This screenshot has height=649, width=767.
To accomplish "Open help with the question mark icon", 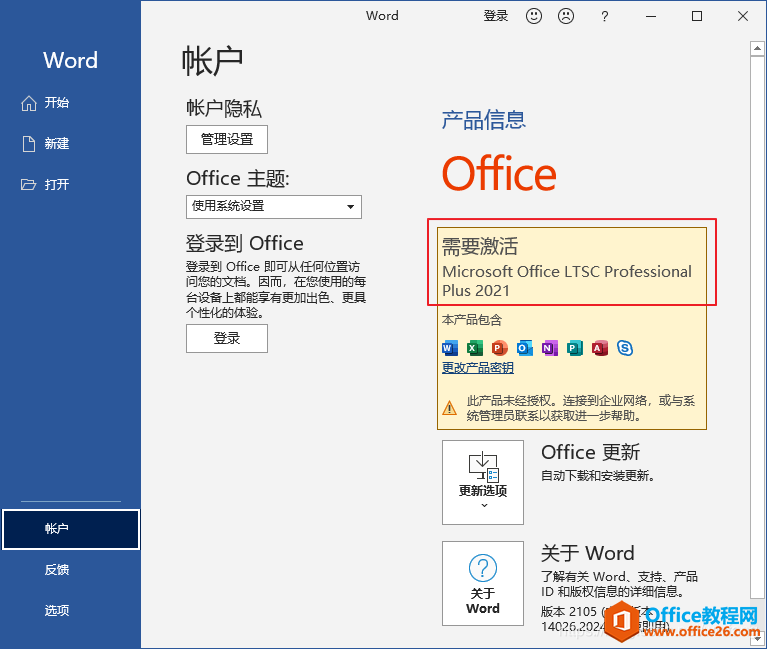I will (x=604, y=16).
